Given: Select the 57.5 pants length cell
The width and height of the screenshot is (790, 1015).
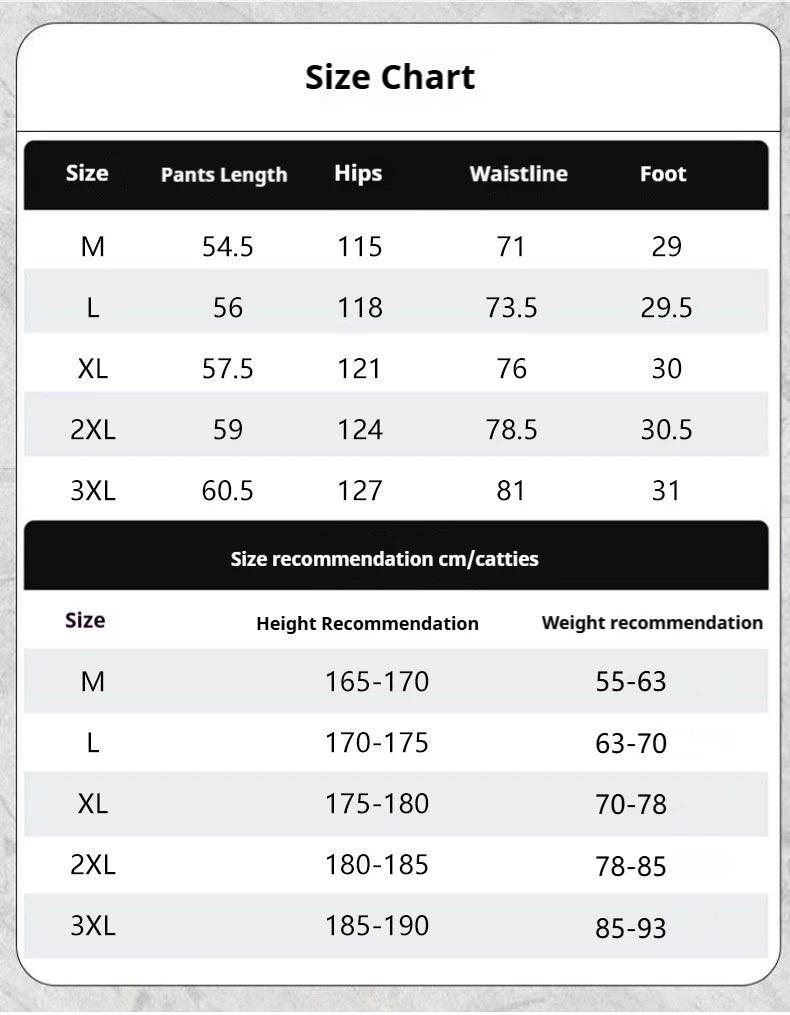Looking at the screenshot, I should (228, 368).
